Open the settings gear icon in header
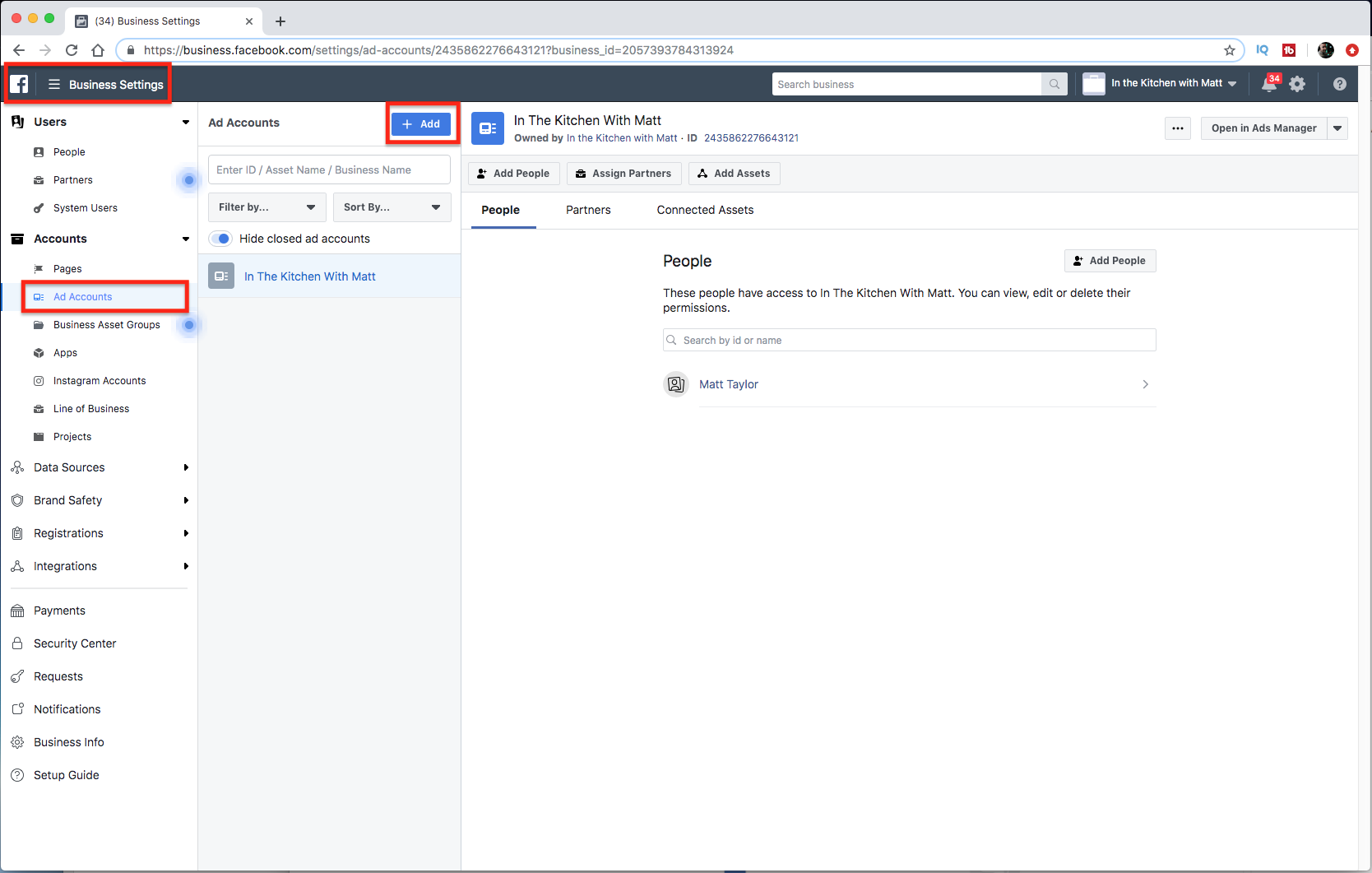 click(1297, 84)
